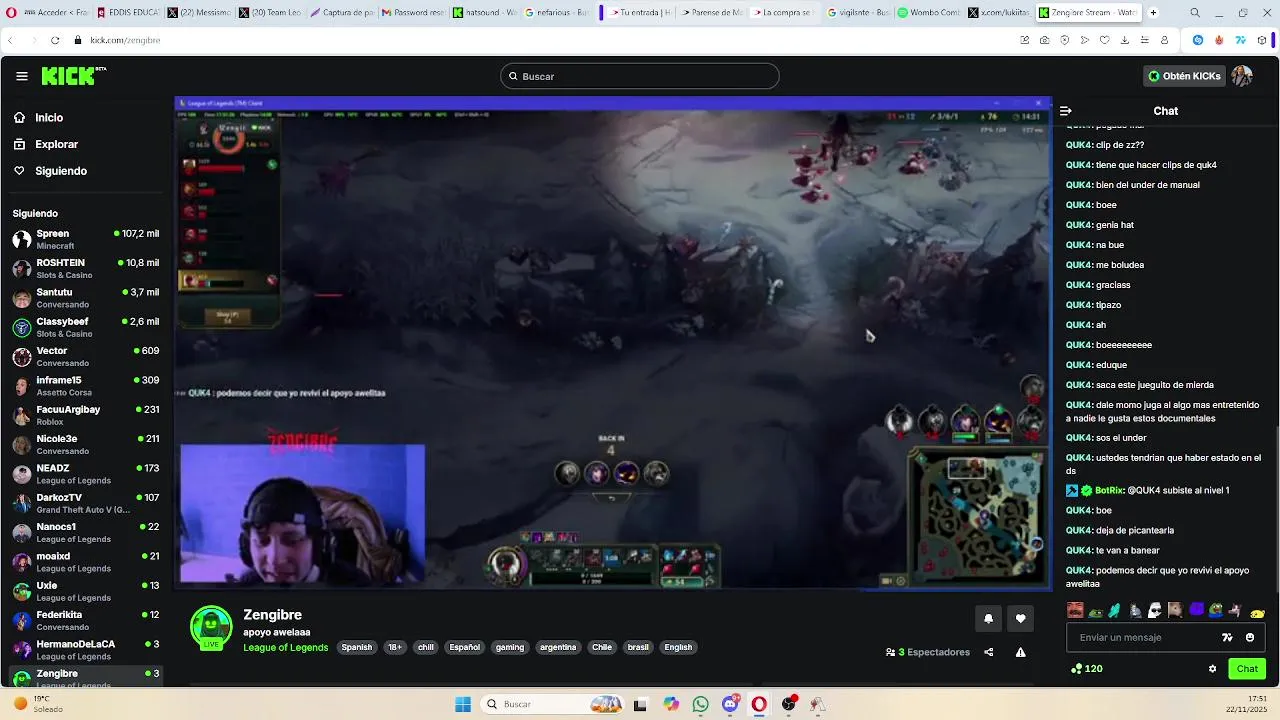
Task: Click the green Chat send button
Action: 1247,669
